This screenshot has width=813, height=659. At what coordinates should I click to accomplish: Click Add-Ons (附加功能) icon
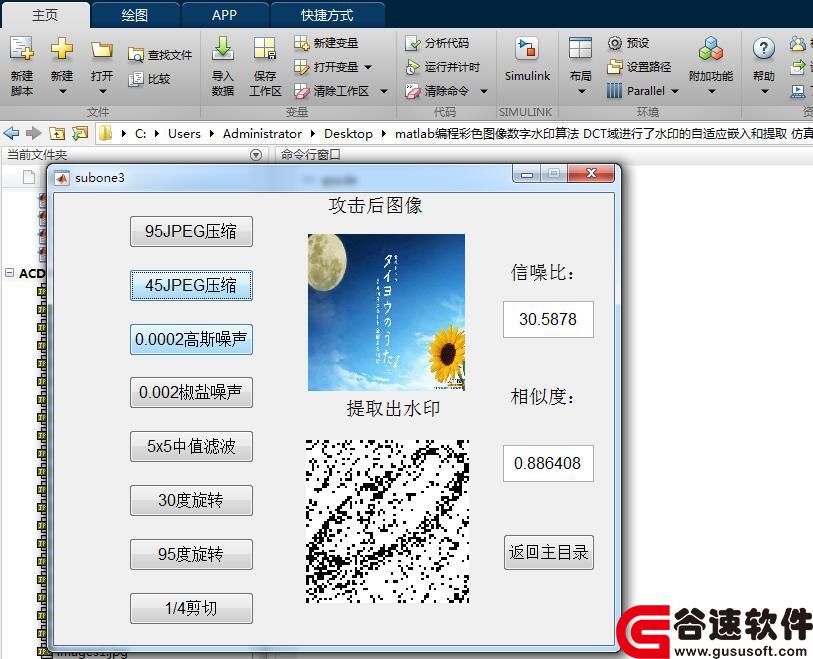[711, 49]
